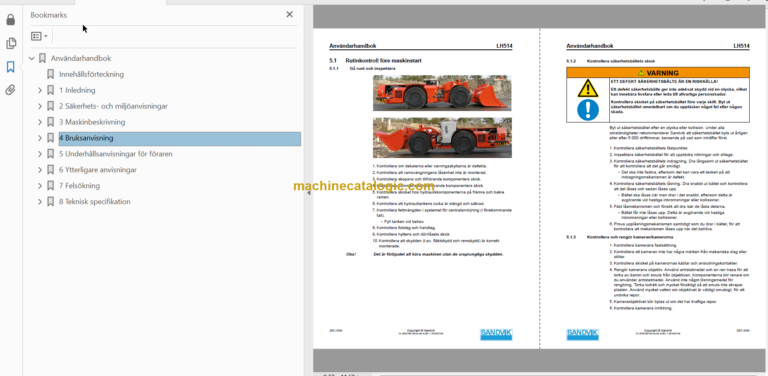Expand the 4 Bruksanvisning bookmark

(x=40, y=138)
